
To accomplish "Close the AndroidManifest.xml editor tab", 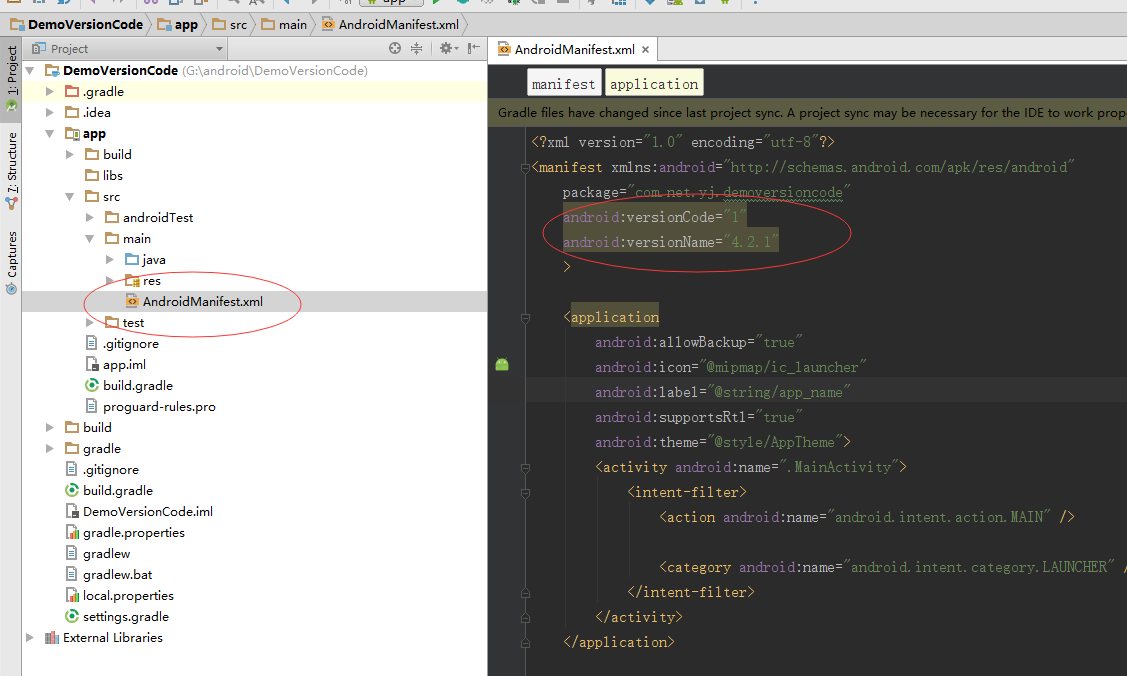I will point(645,50).
